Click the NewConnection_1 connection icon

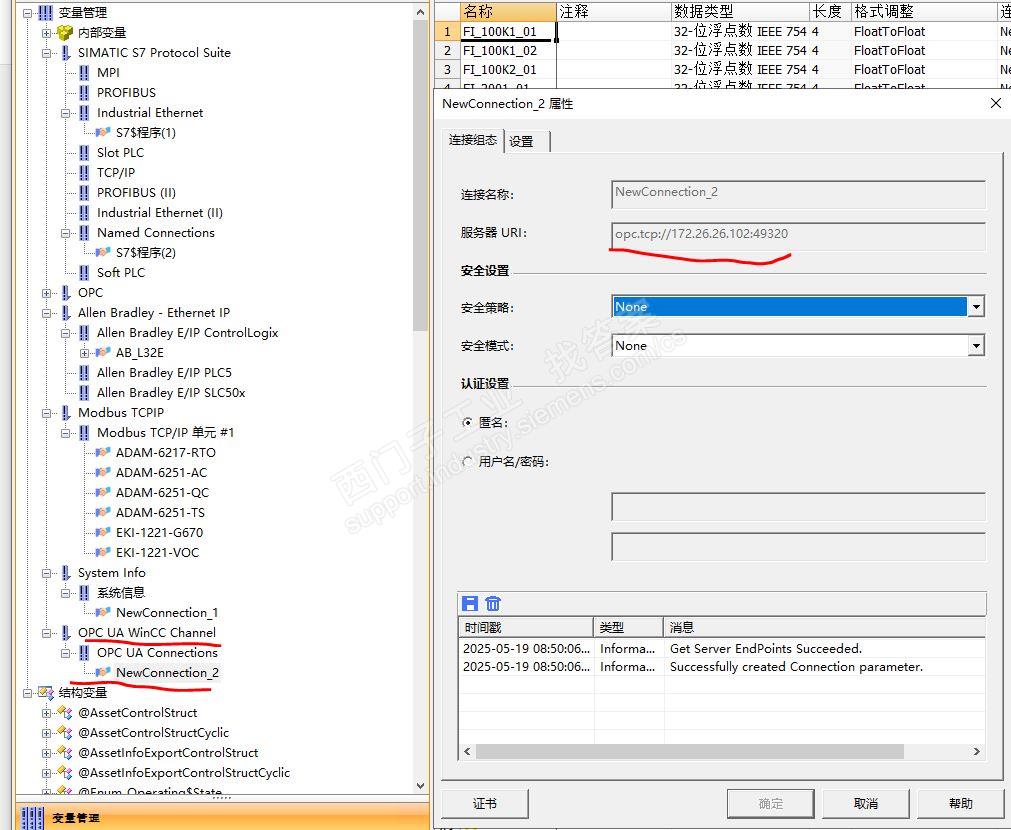tap(103, 613)
